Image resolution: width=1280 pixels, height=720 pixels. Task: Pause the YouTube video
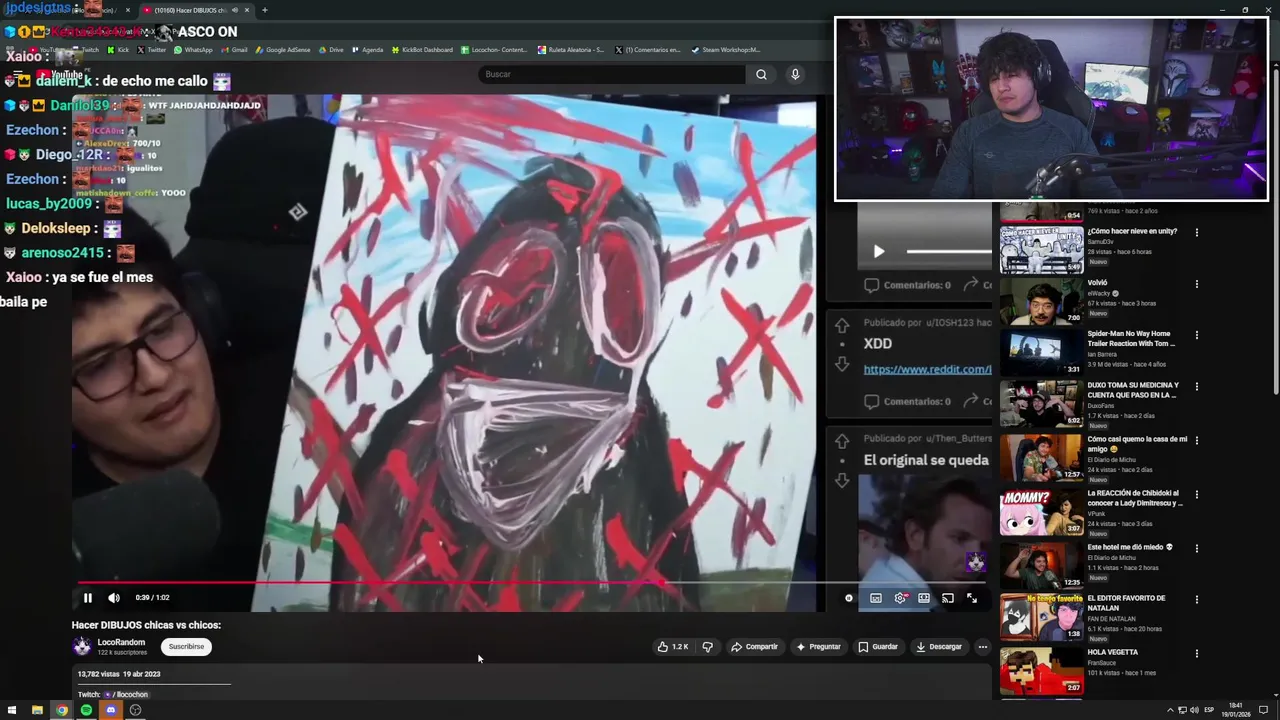pos(87,598)
